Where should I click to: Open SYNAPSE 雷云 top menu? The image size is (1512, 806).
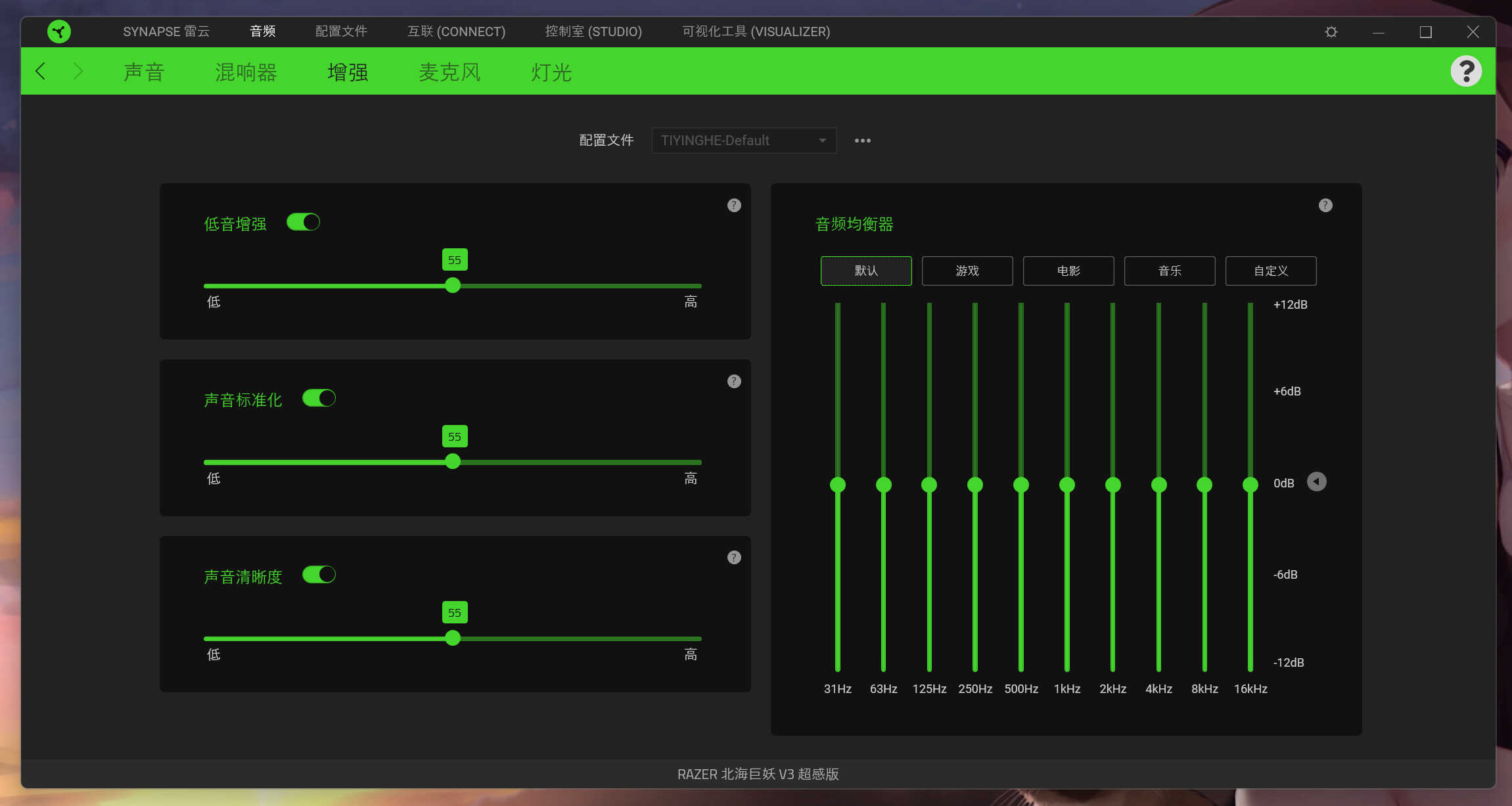166,32
